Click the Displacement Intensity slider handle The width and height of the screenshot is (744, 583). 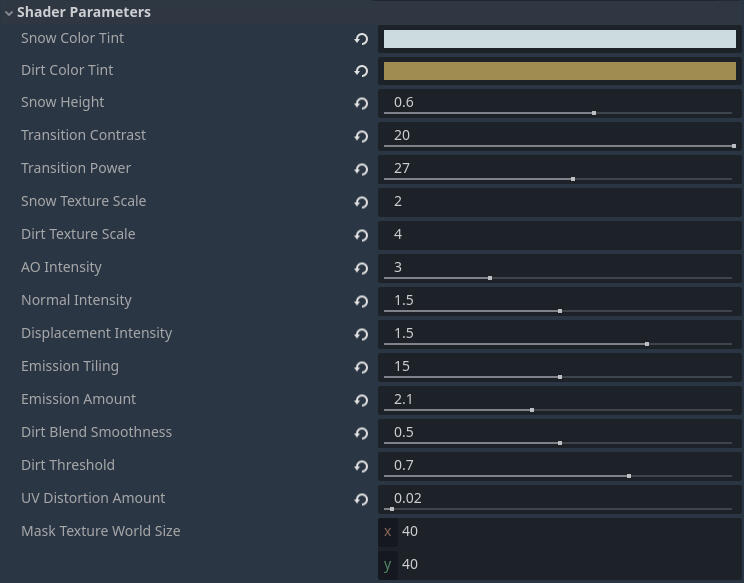pos(647,344)
